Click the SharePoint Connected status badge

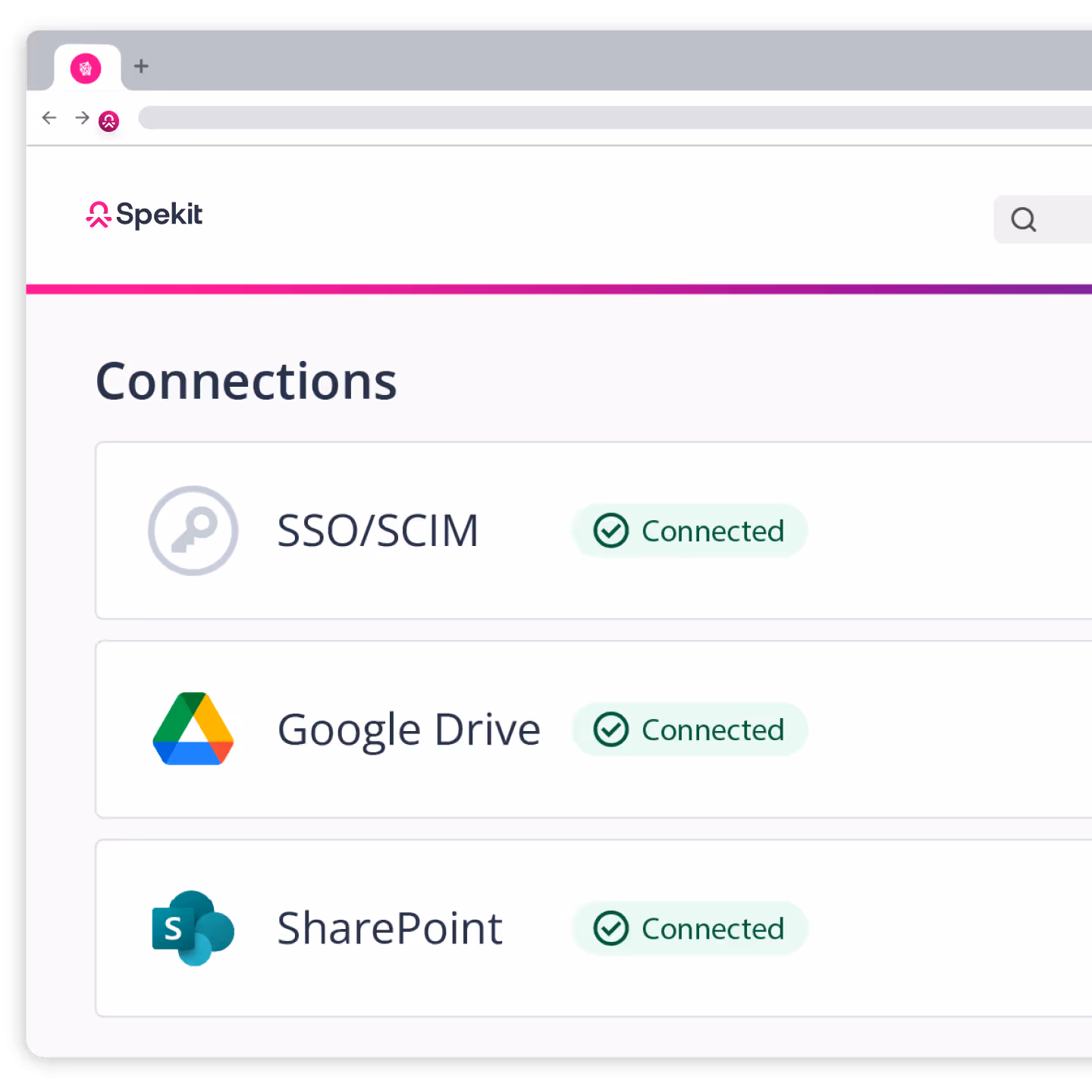click(x=689, y=928)
